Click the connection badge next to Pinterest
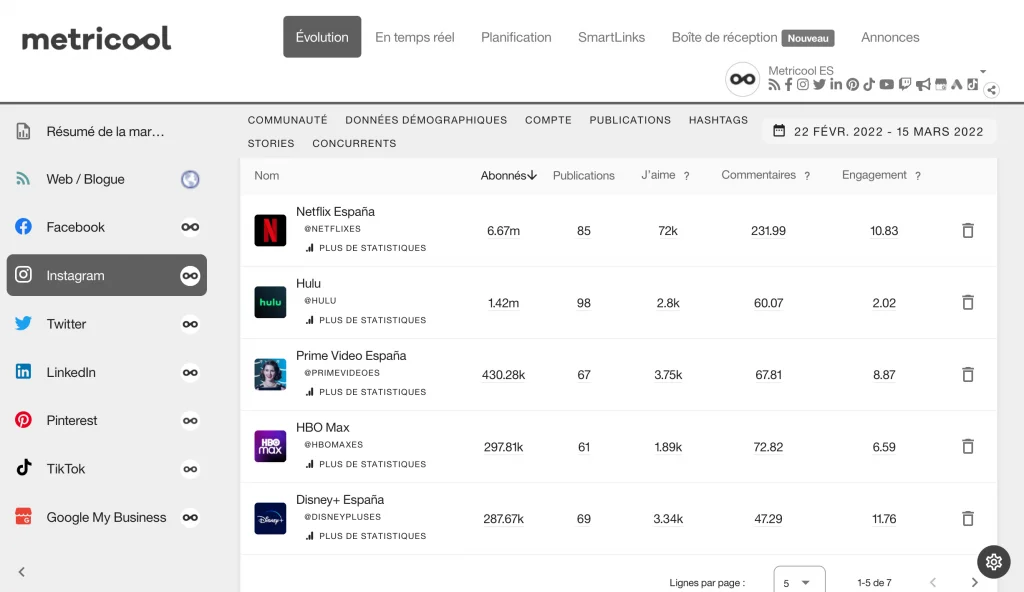Viewport: 1024px width, 592px height. coord(190,421)
